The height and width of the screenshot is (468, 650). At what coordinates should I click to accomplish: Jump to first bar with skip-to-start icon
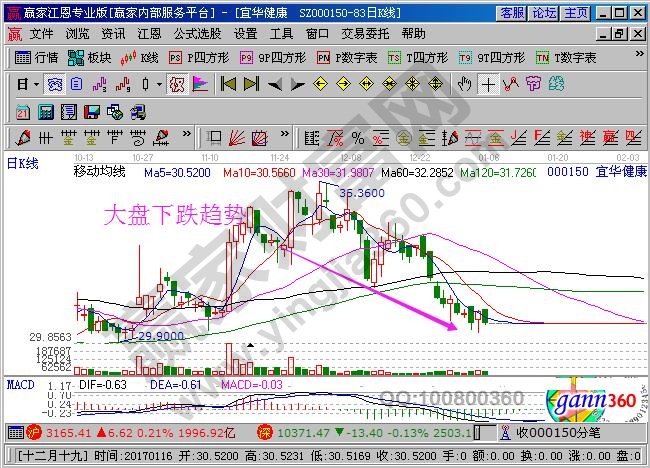228,84
